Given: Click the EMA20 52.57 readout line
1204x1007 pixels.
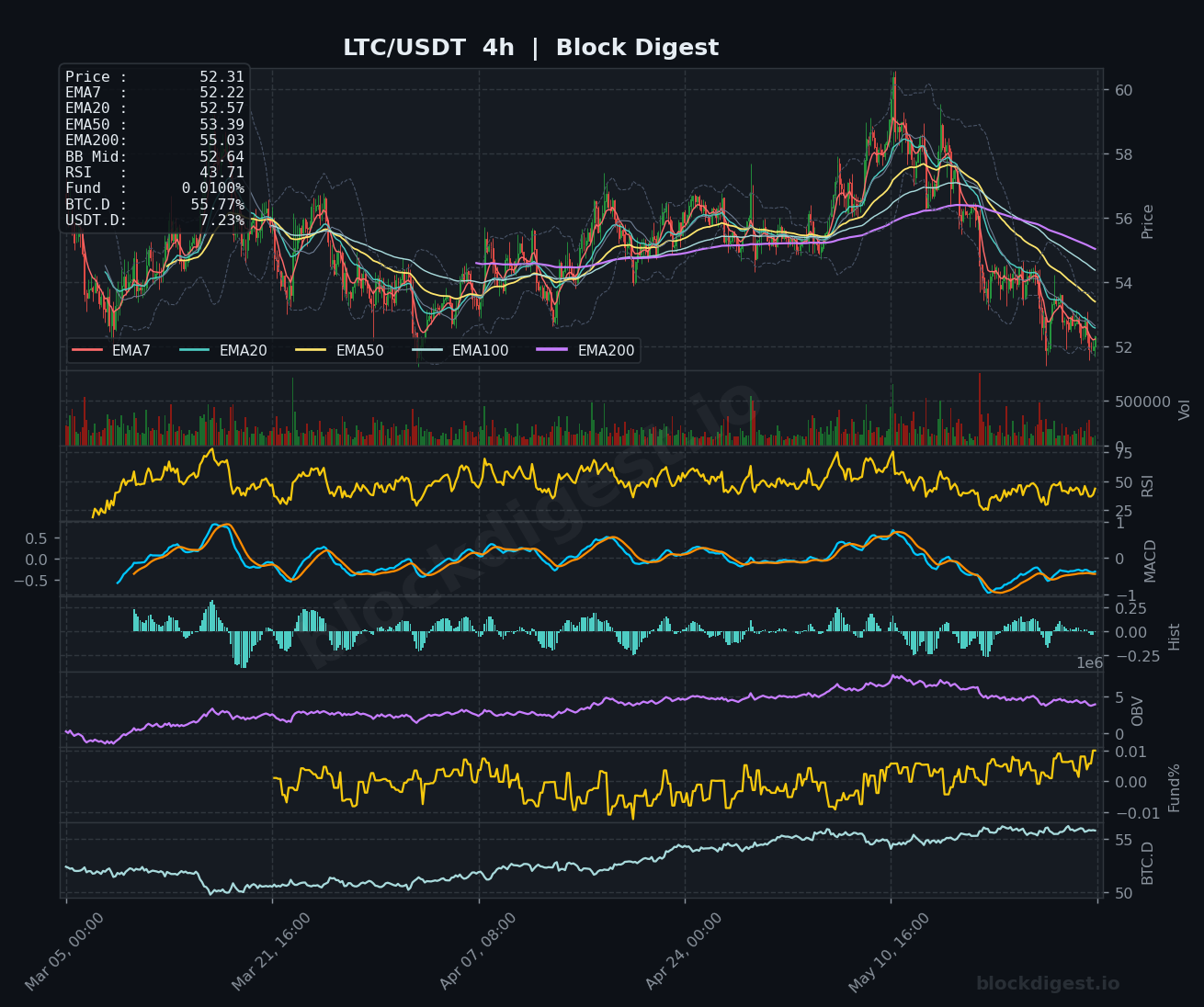Looking at the screenshot, I should point(154,108).
